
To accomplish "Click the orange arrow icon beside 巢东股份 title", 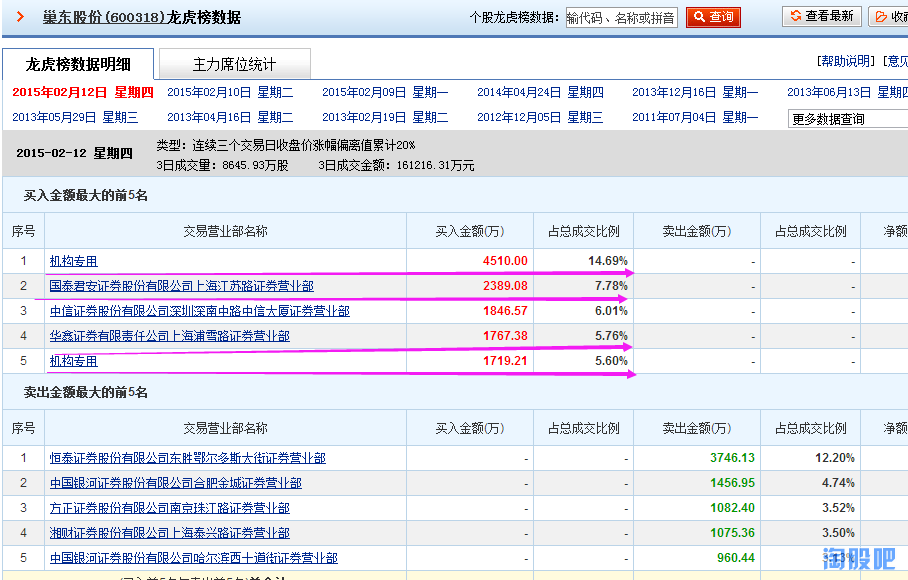I will click(20, 17).
